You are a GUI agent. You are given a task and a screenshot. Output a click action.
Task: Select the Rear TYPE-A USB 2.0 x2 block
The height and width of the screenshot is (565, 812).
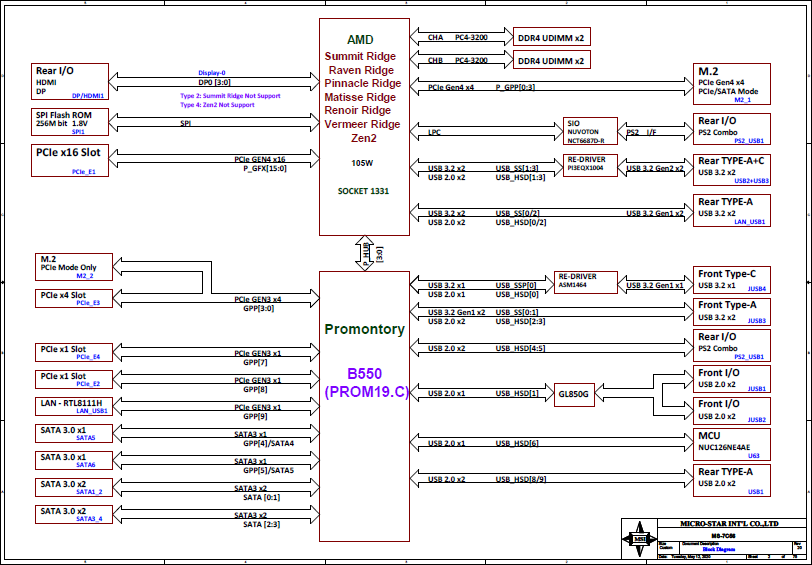tap(732, 481)
